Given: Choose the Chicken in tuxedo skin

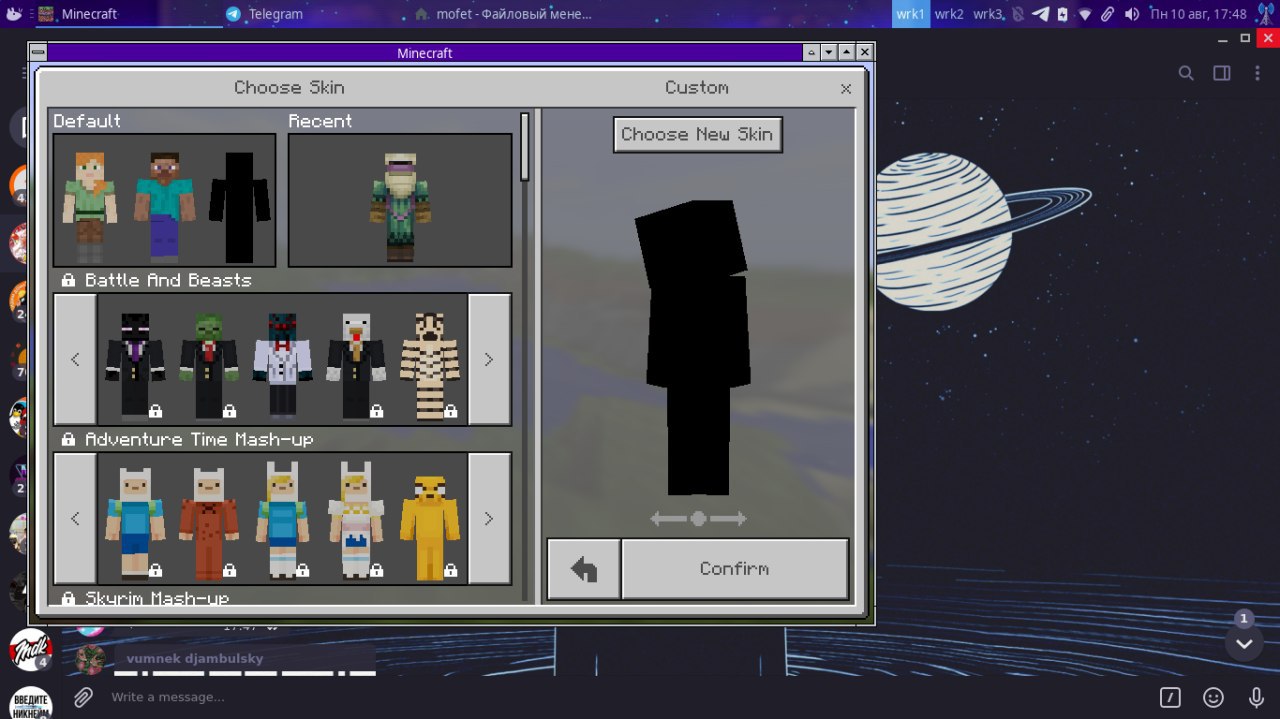Looking at the screenshot, I should 356,365.
